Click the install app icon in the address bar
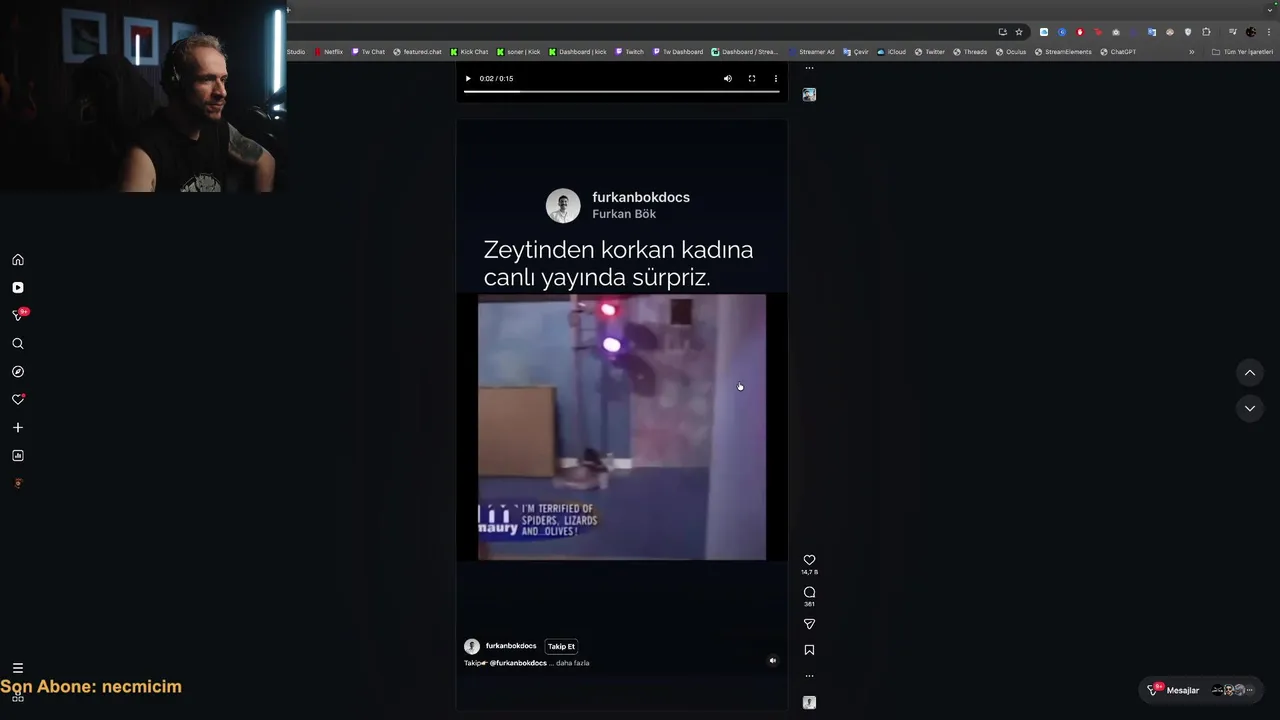This screenshot has width=1280, height=720. click(1002, 32)
